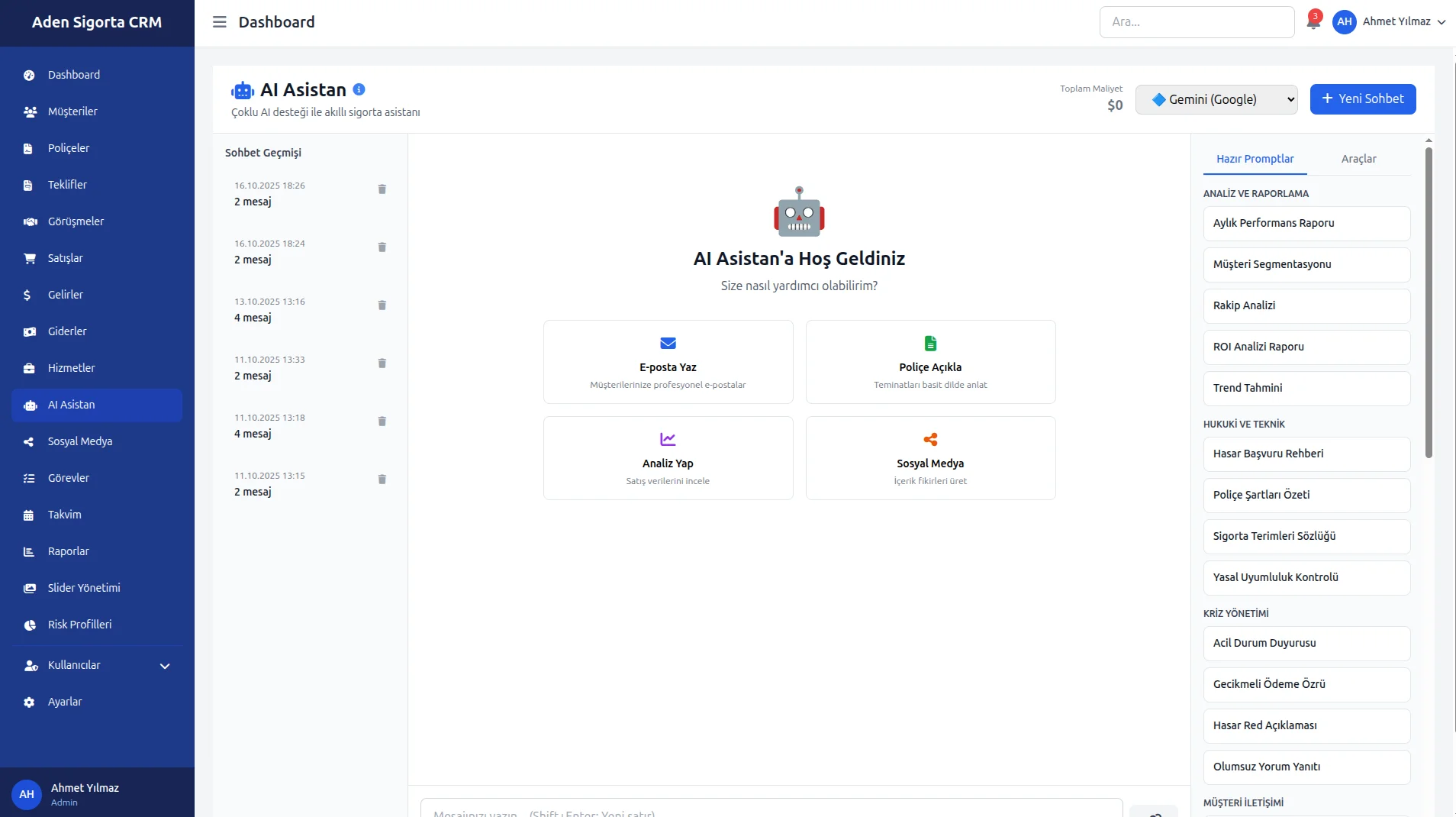Toggle the hamburger sidebar menu icon

pos(219,22)
